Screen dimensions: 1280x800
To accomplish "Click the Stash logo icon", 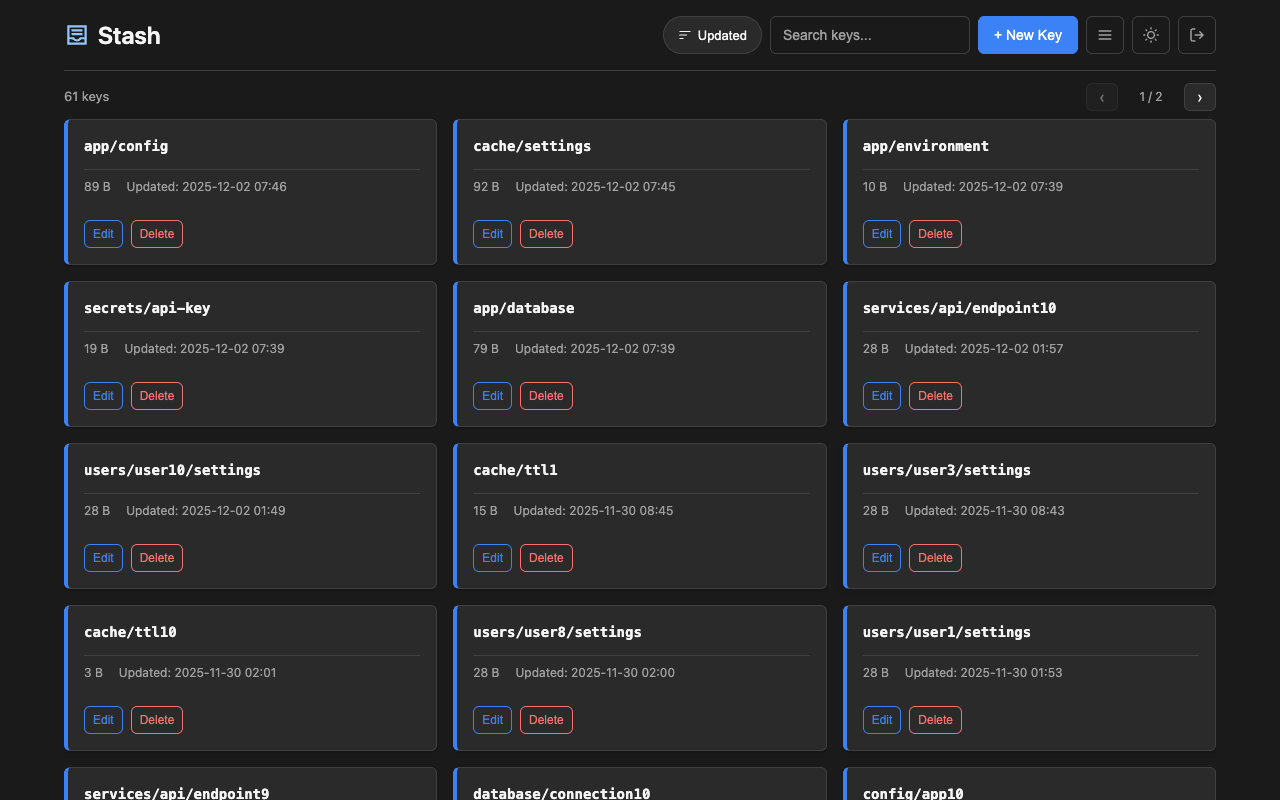I will 77,35.
